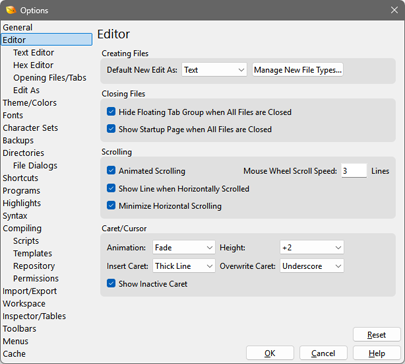
Task: Open Text Editor options page
Action: tap(33, 52)
